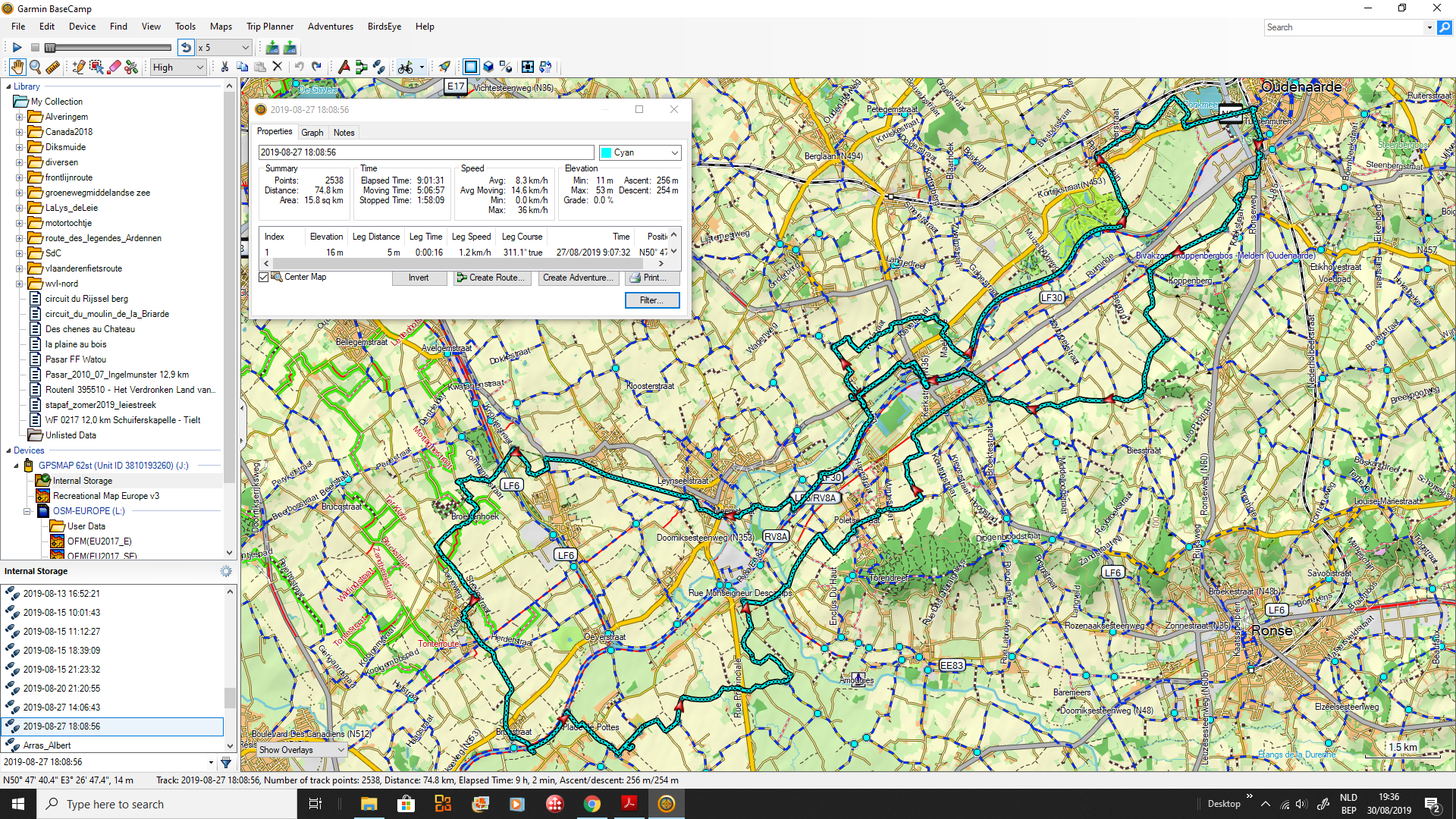This screenshot has width=1456, height=819.
Task: Expand the wvl-nord folder
Action: 20,284
